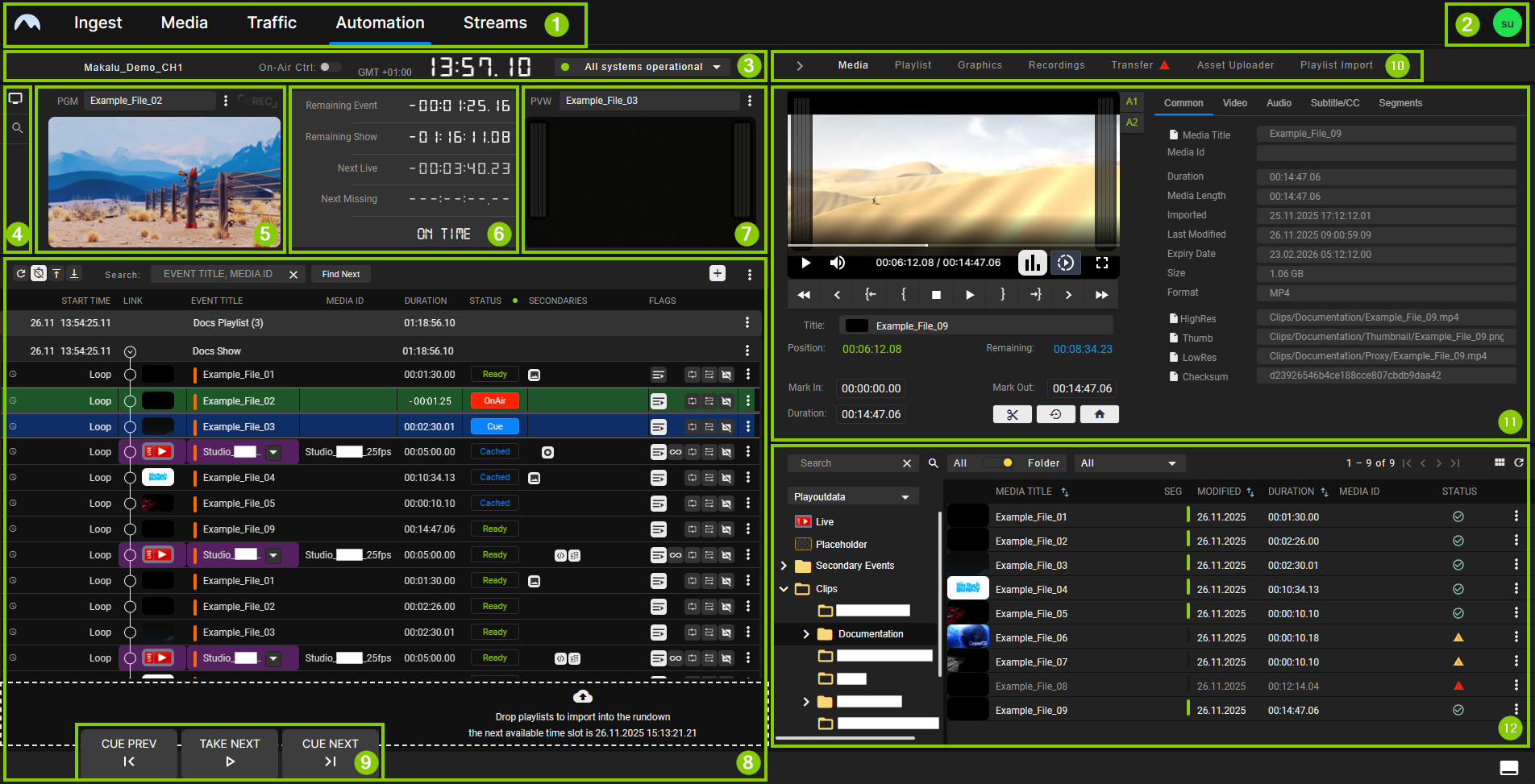Viewport: 1535px width, 784px height.
Task: Switch library to grid view
Action: [1500, 463]
